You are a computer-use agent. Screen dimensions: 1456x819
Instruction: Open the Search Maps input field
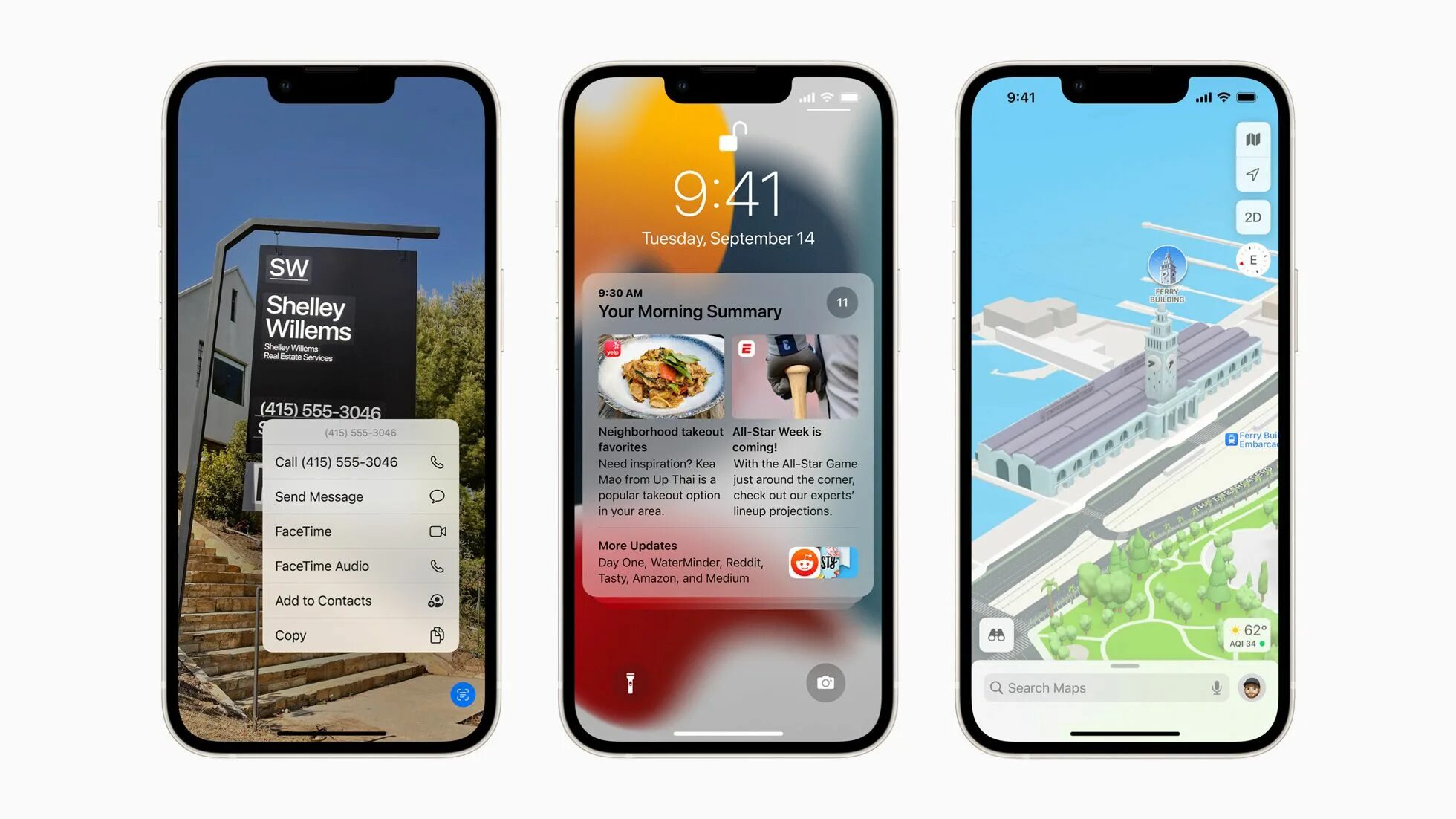pos(1100,688)
